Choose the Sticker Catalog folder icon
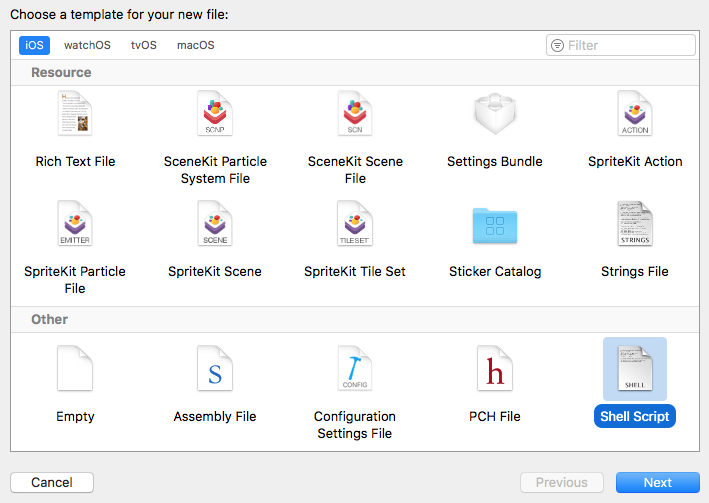This screenshot has height=503, width=709. tap(495, 224)
